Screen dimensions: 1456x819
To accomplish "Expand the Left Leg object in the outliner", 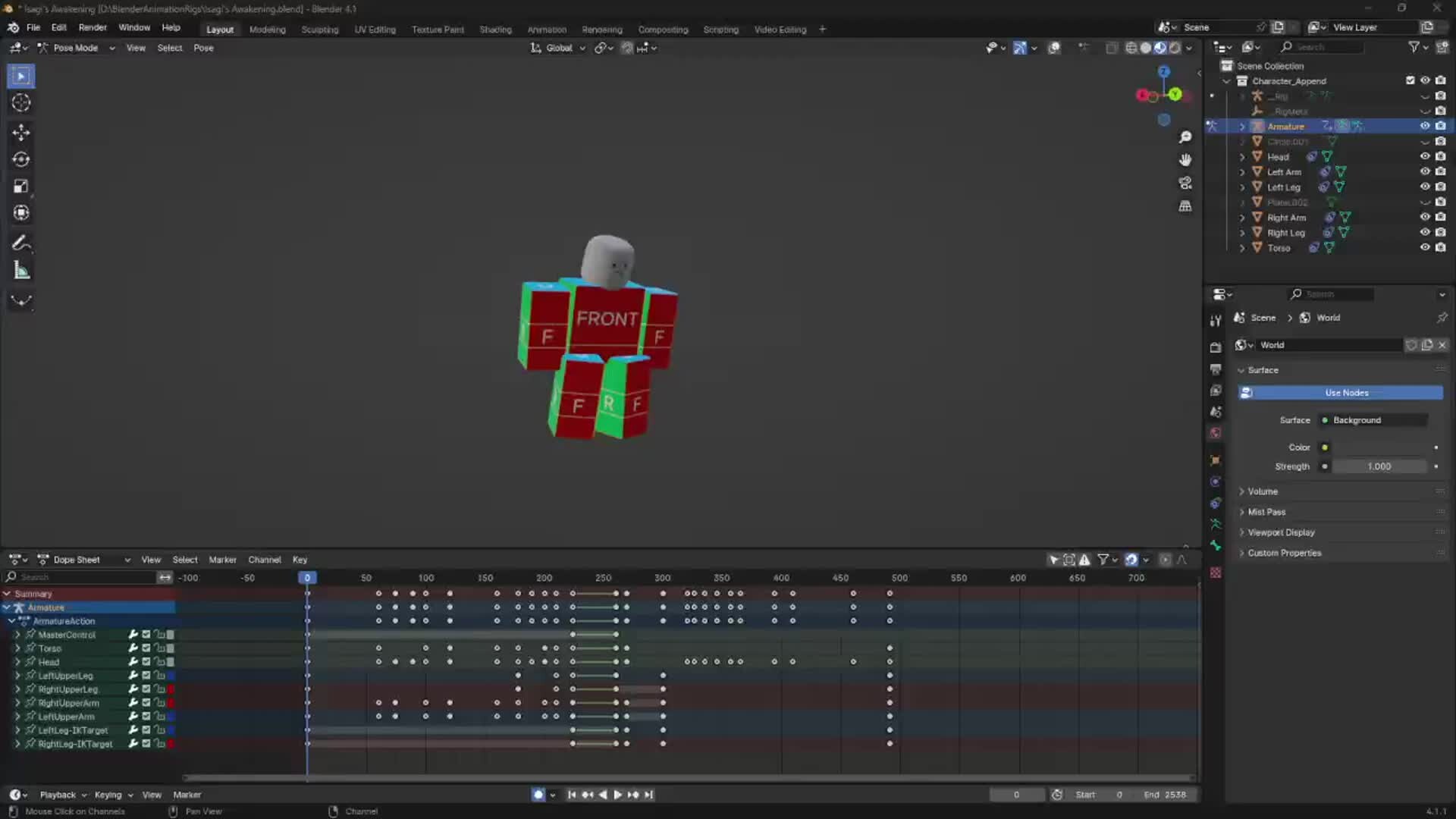I will (1241, 187).
